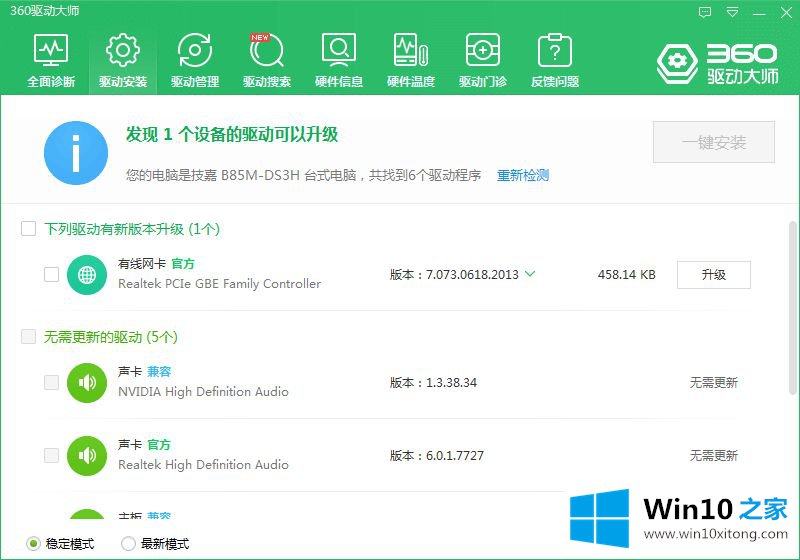Click the Realtek audio speaker icon

coord(87,455)
